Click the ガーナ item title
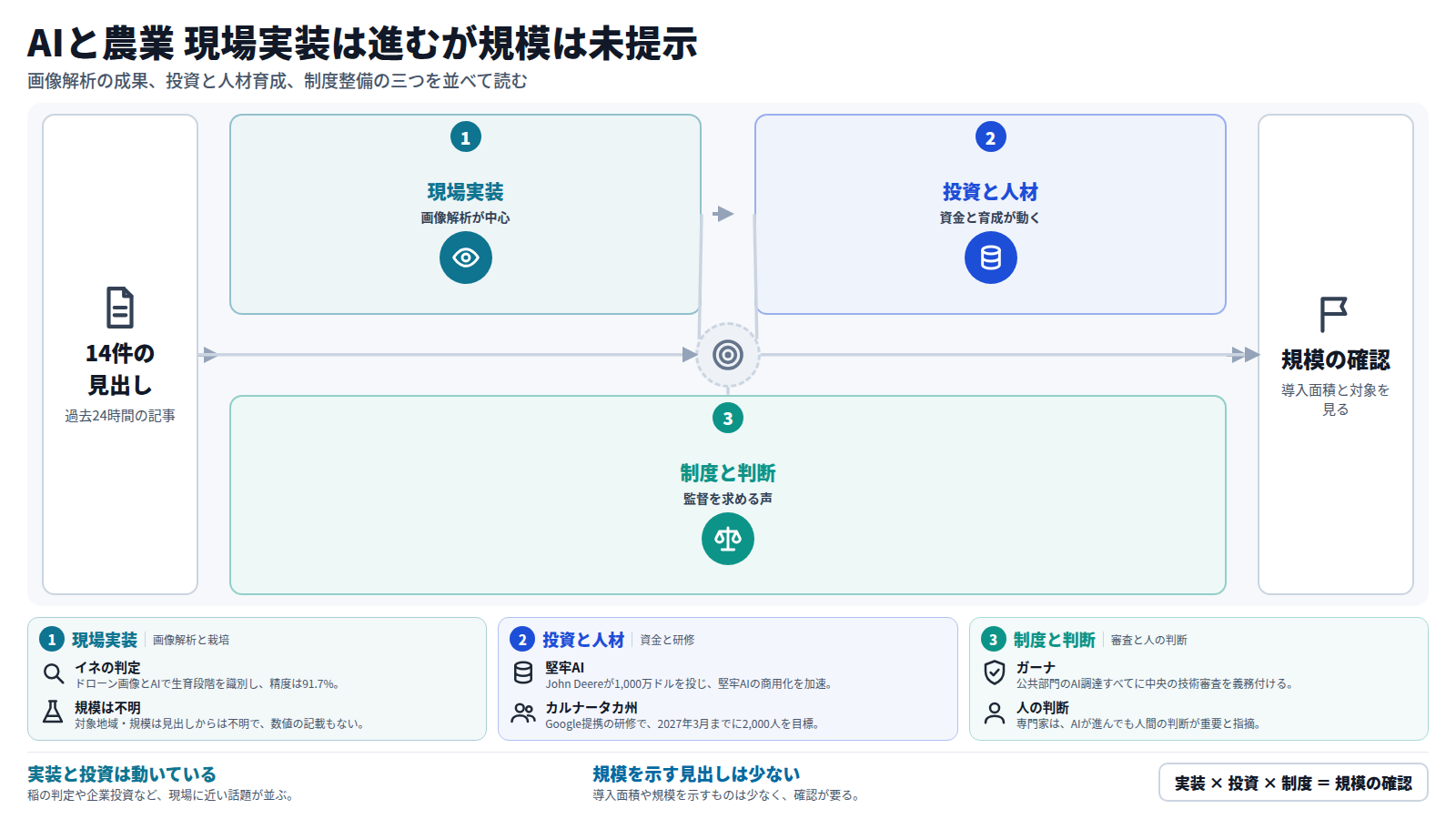Screen dimensions: 1456x819 tap(1036, 668)
